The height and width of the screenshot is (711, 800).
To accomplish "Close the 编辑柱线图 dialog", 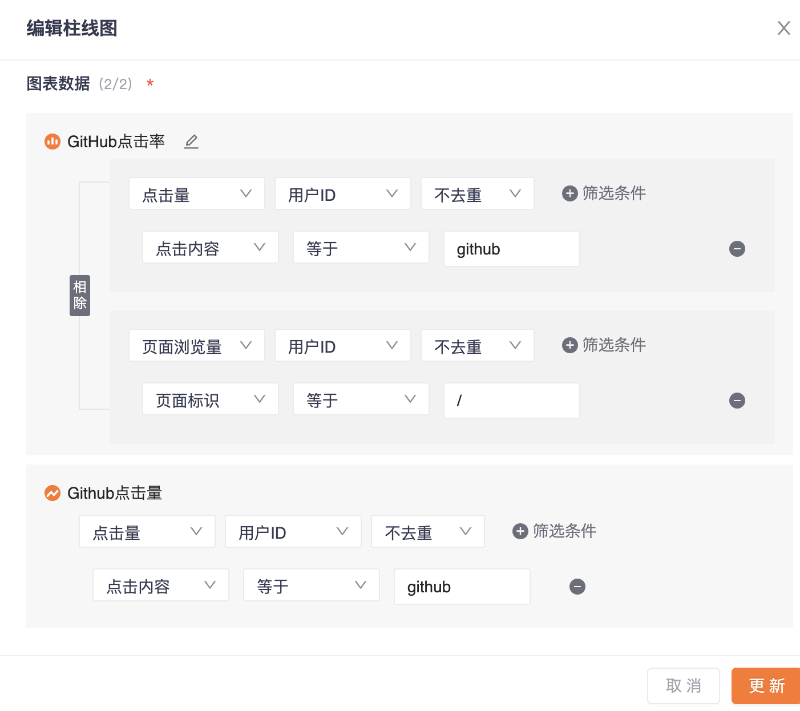I will tap(783, 28).
